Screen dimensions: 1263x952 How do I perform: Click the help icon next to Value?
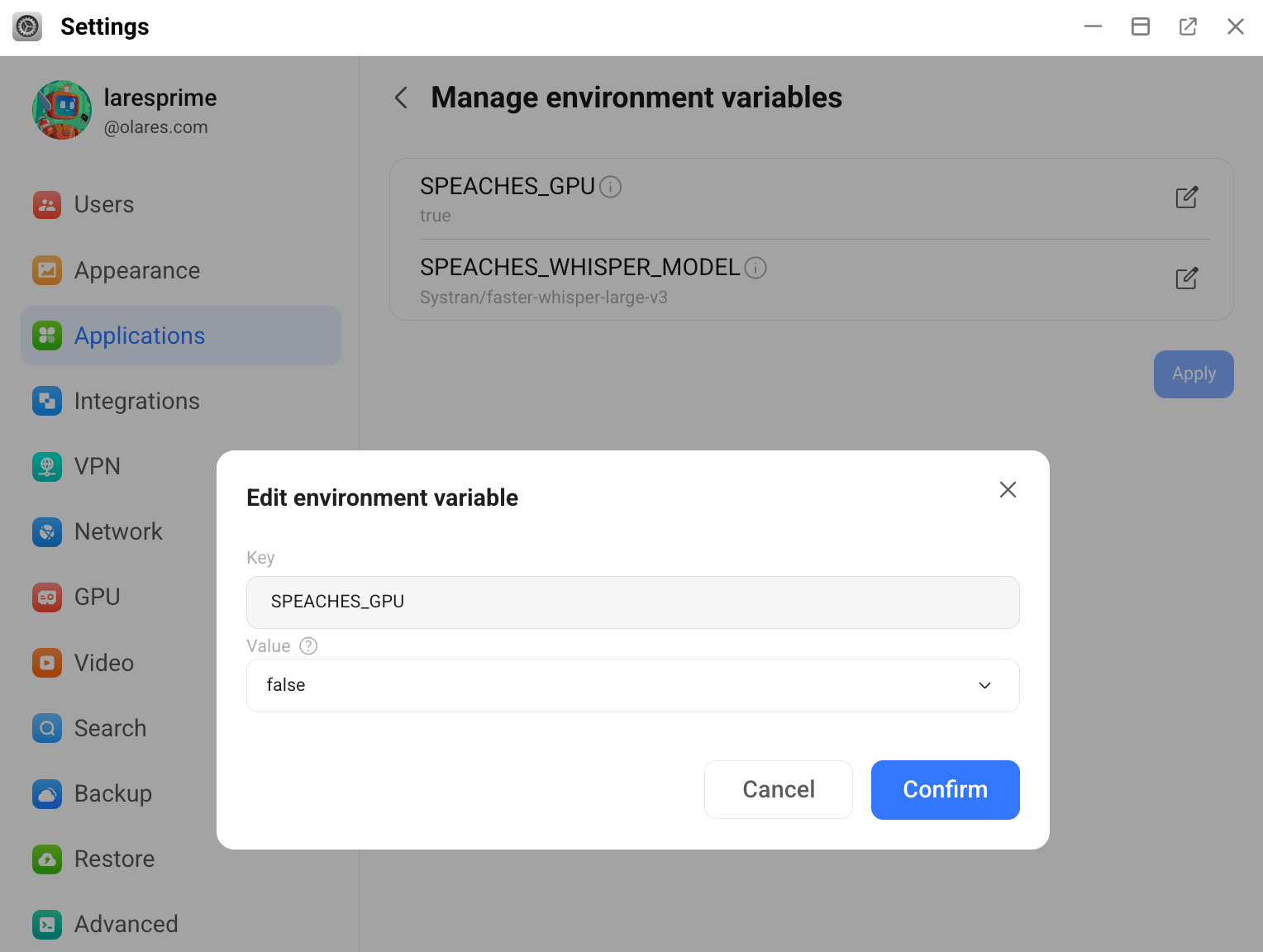pos(308,646)
